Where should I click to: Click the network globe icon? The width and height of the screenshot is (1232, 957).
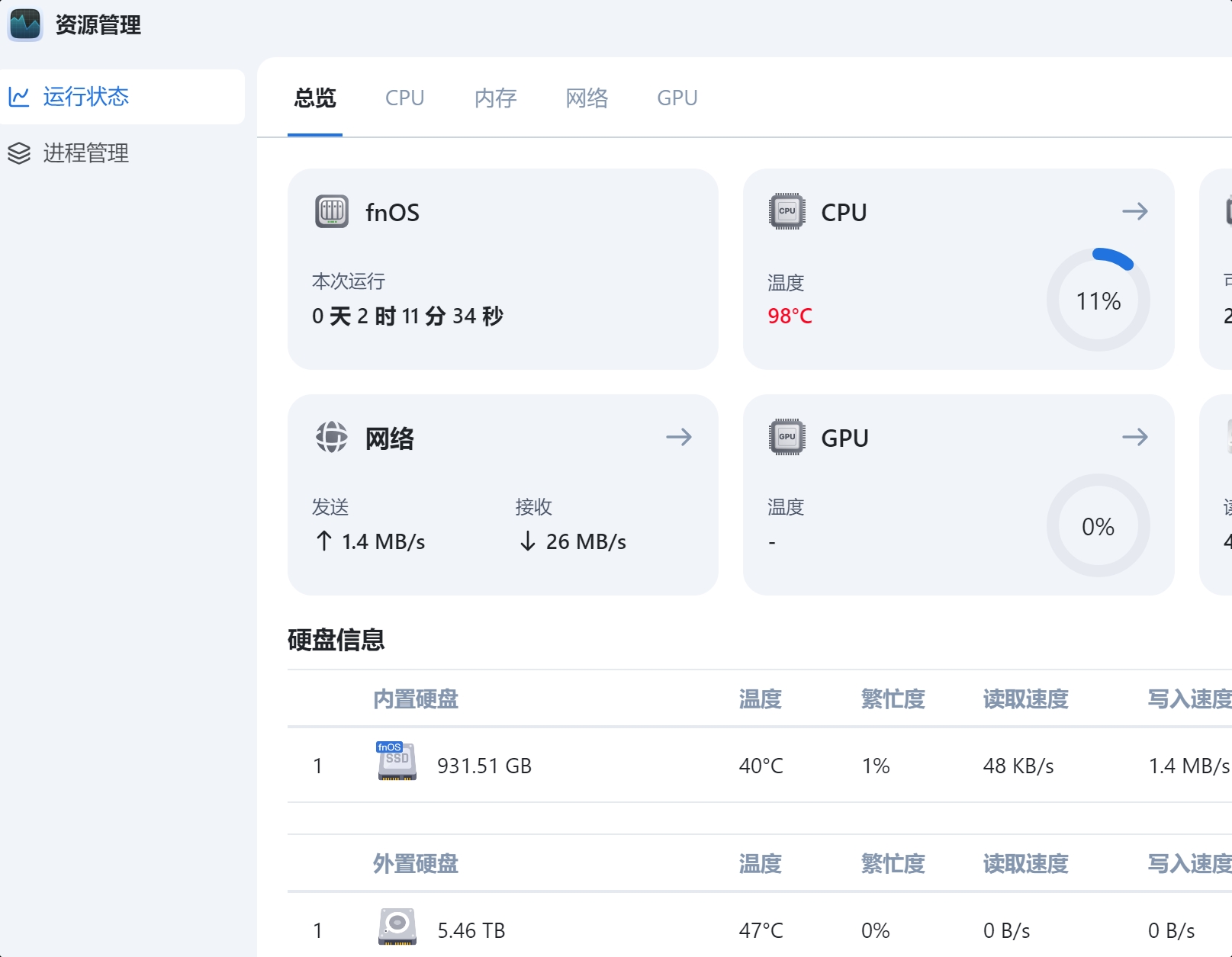click(x=332, y=437)
